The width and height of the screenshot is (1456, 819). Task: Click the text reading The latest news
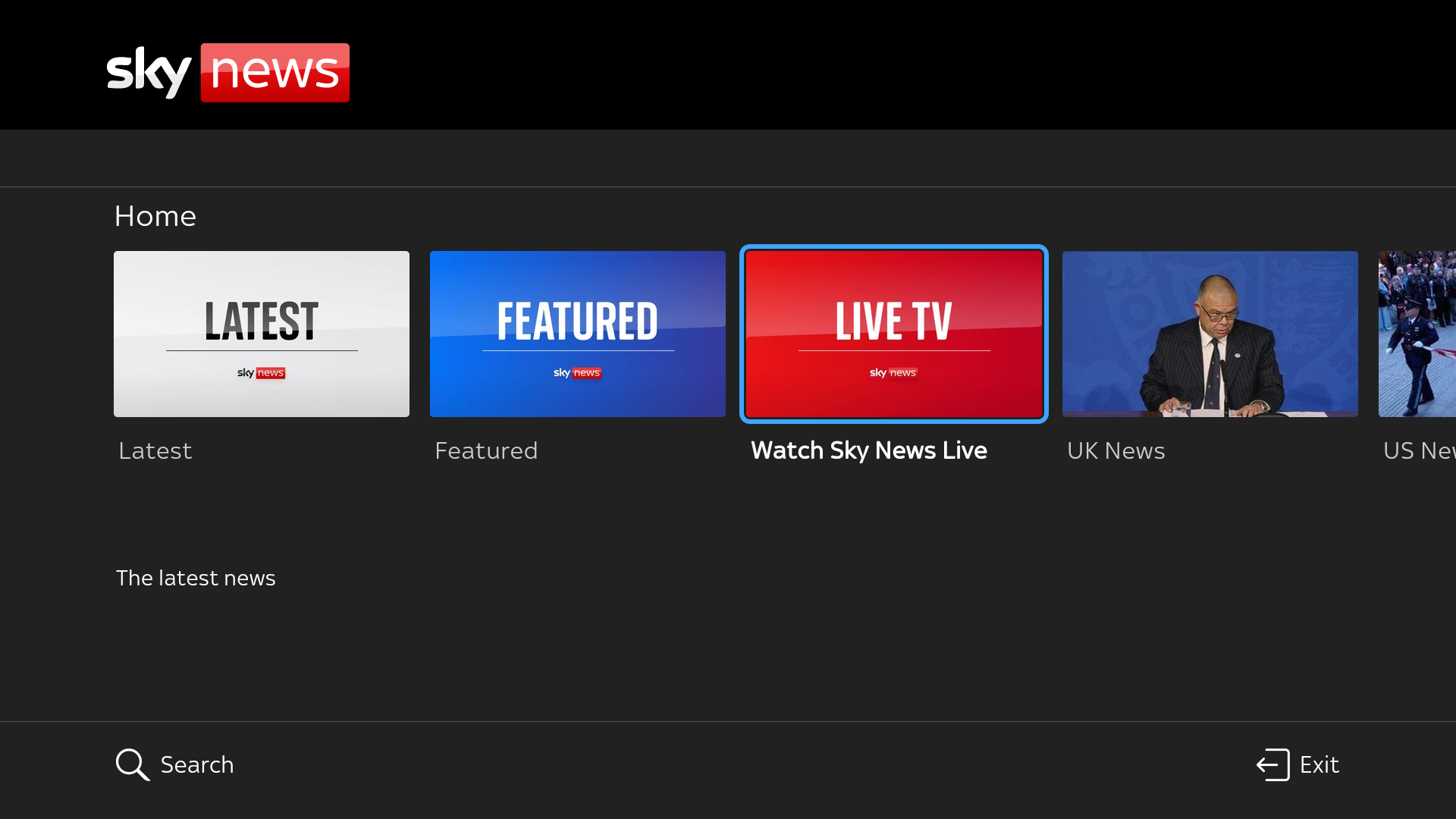pyautogui.click(x=196, y=578)
